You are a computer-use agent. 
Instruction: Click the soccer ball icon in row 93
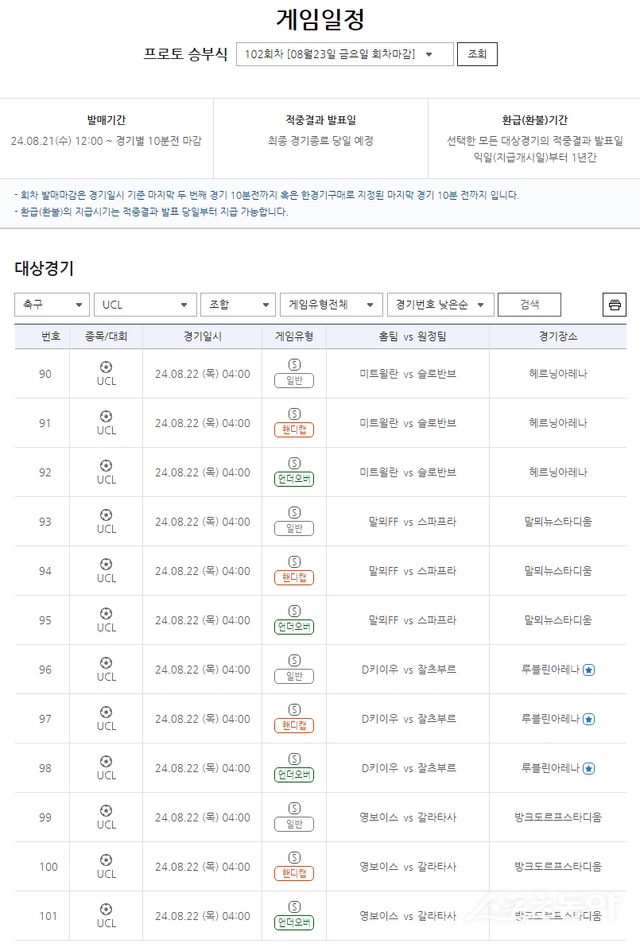106,515
